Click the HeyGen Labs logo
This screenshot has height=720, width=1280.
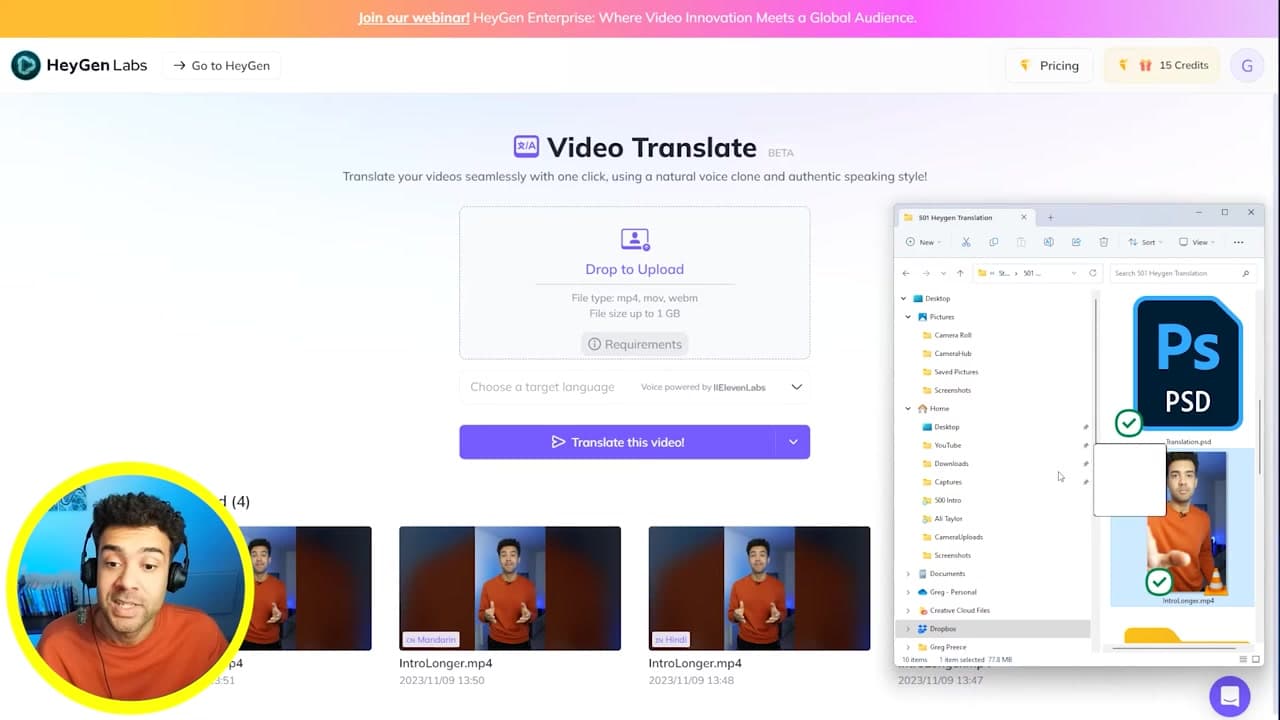coord(79,66)
